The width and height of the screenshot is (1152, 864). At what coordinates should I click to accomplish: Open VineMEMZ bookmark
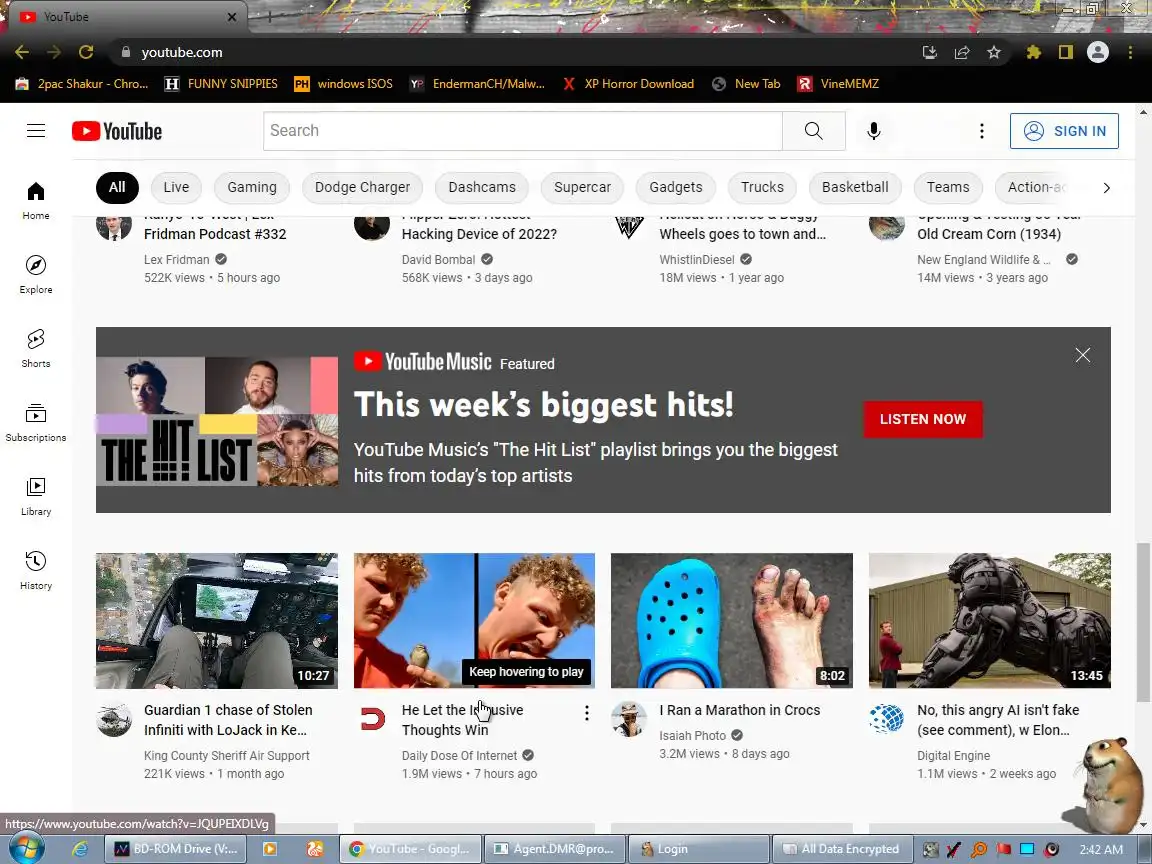click(838, 84)
